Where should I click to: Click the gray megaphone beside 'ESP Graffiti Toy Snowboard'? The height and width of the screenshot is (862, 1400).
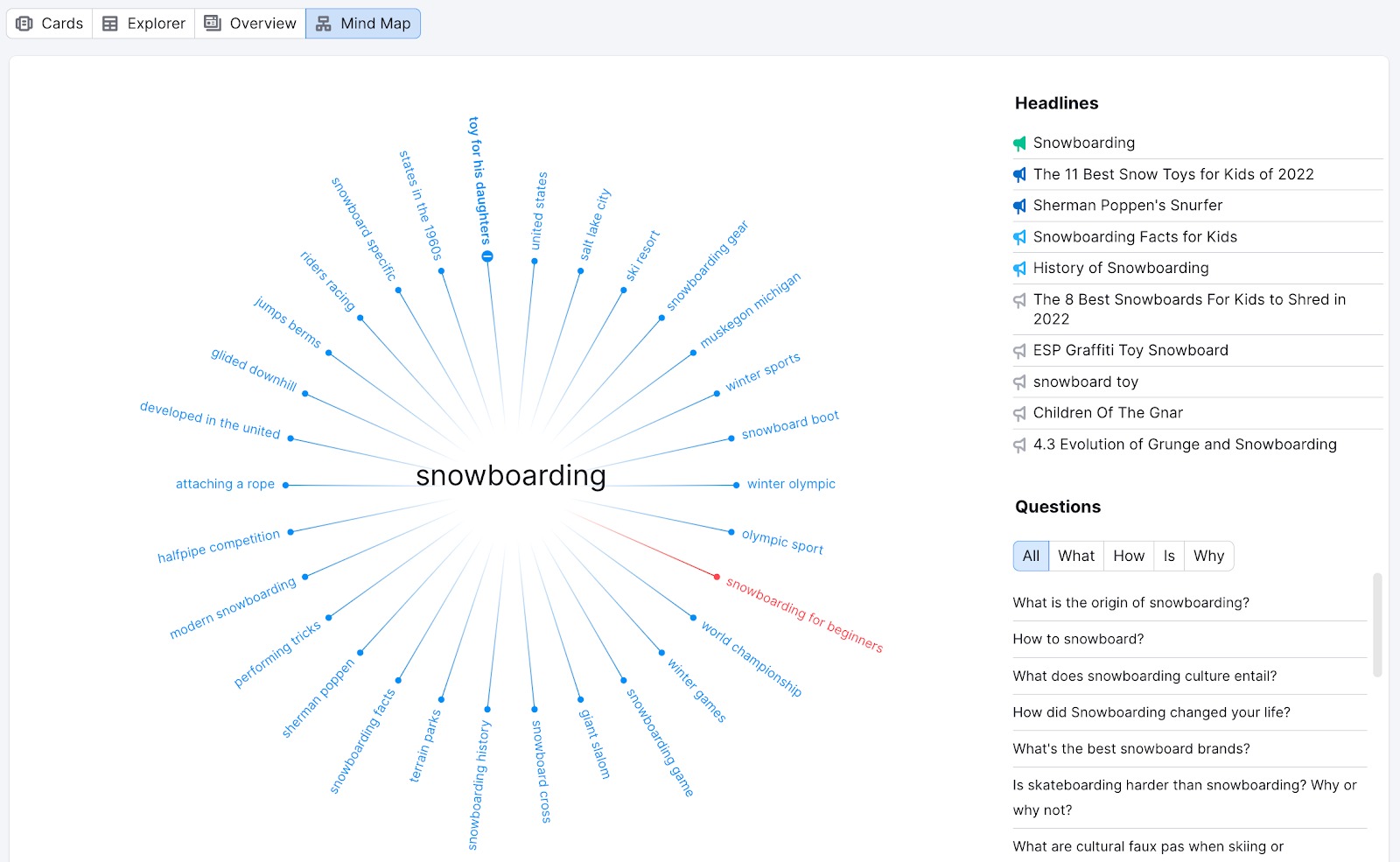1019,350
